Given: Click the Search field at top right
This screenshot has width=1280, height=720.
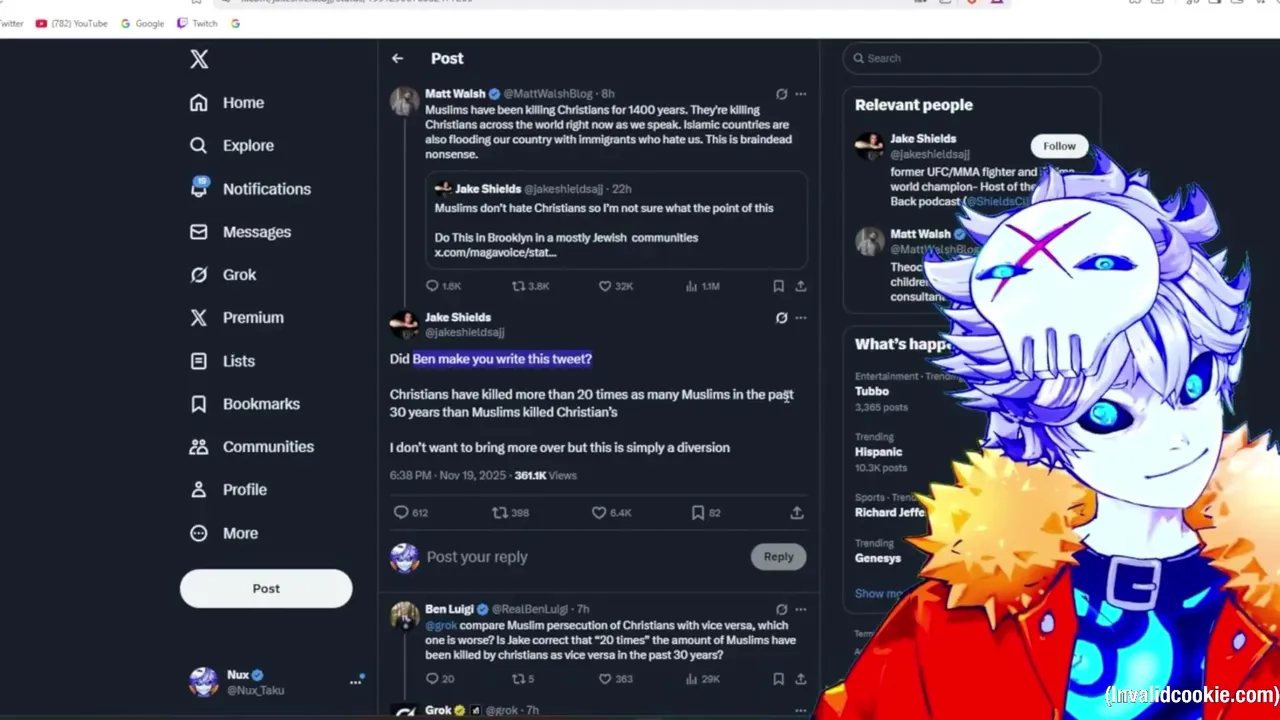Looking at the screenshot, I should 972,58.
